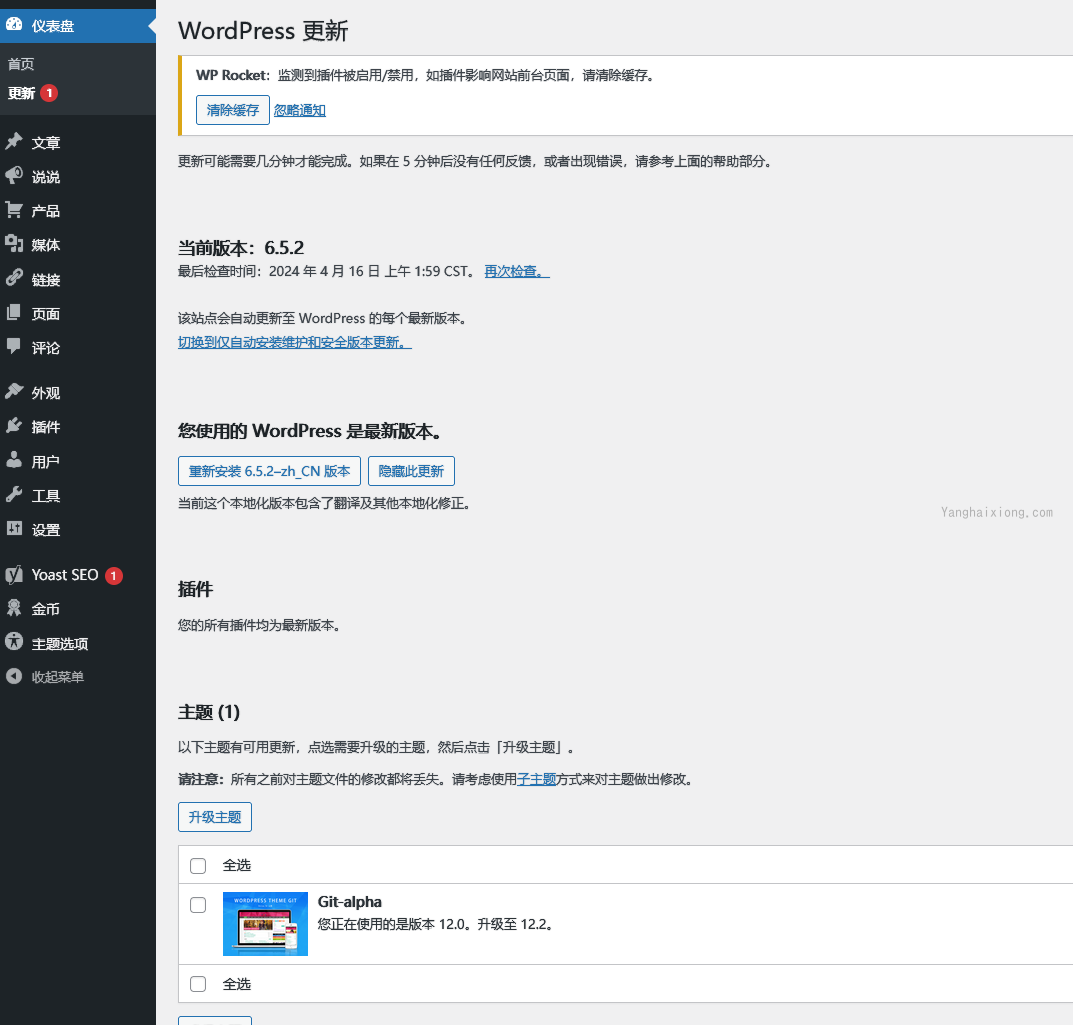Screen dimensions: 1073x1025
Task: Click the 主题 (1) section heading
Action: coord(209,712)
